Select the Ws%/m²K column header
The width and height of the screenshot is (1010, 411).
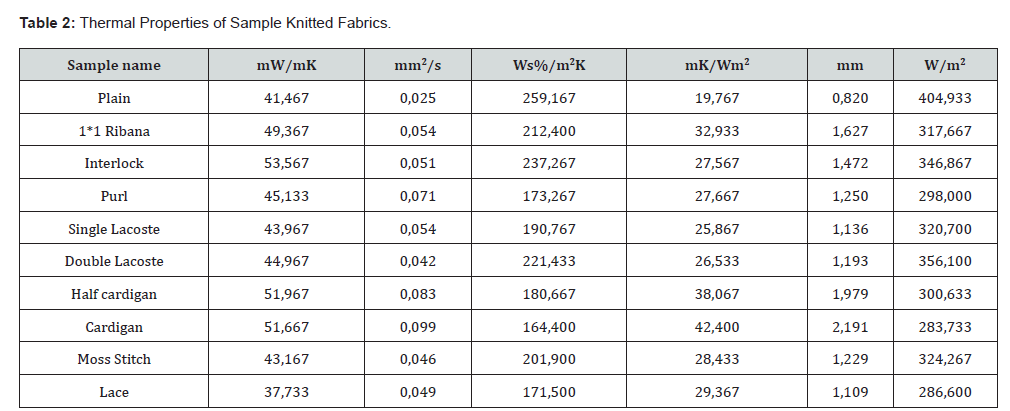(549, 65)
